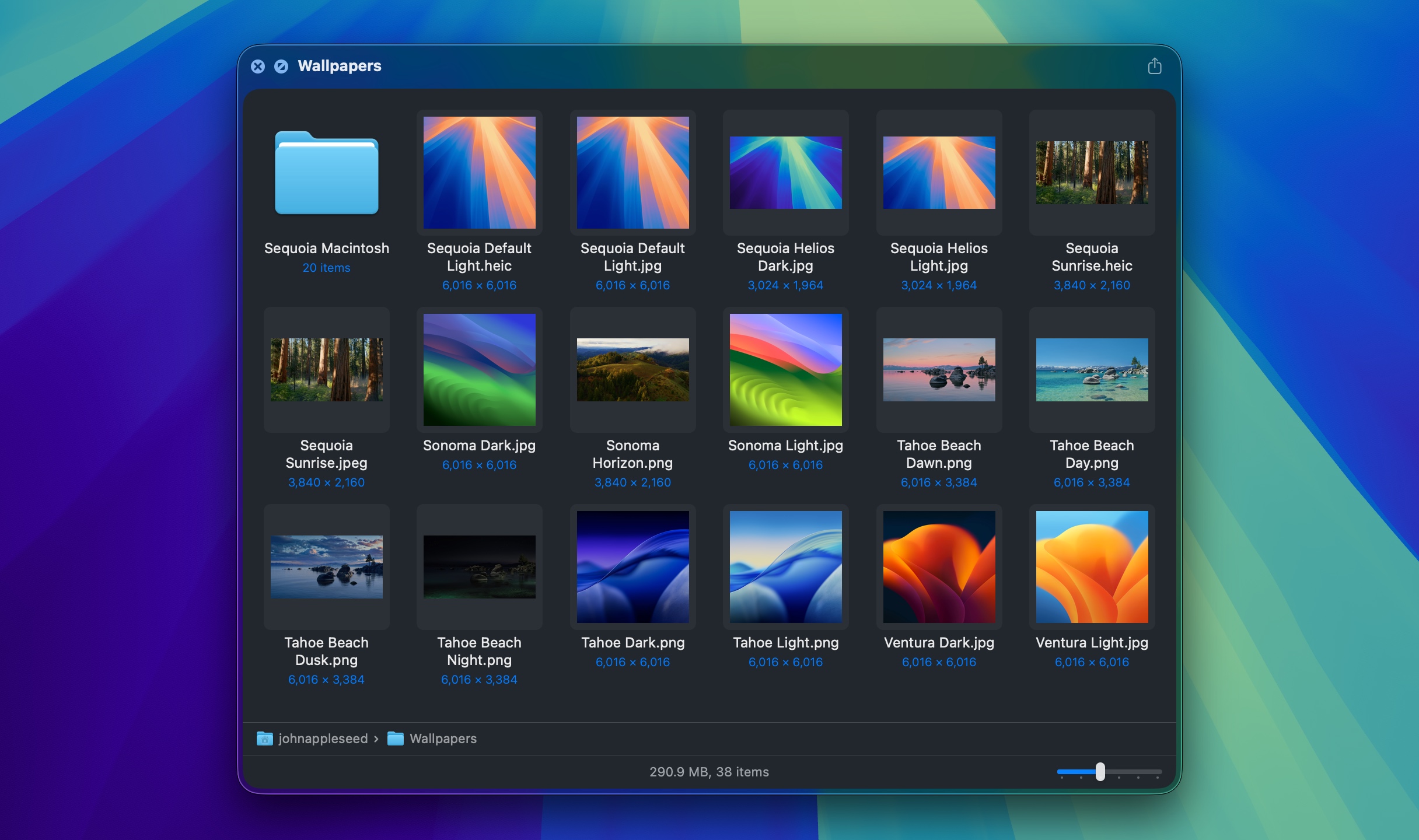Click the 6,016 × 6,016 link below Ventura Dark.jpg
This screenshot has width=1419, height=840.
[939, 662]
